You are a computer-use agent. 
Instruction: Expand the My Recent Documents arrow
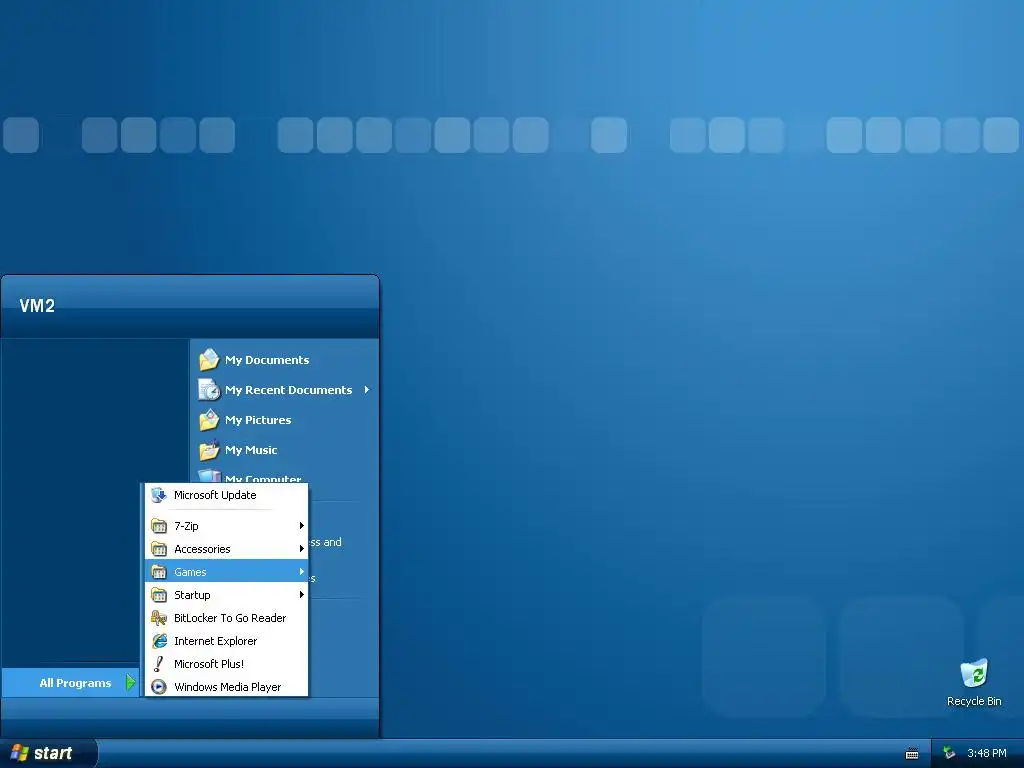coord(367,390)
